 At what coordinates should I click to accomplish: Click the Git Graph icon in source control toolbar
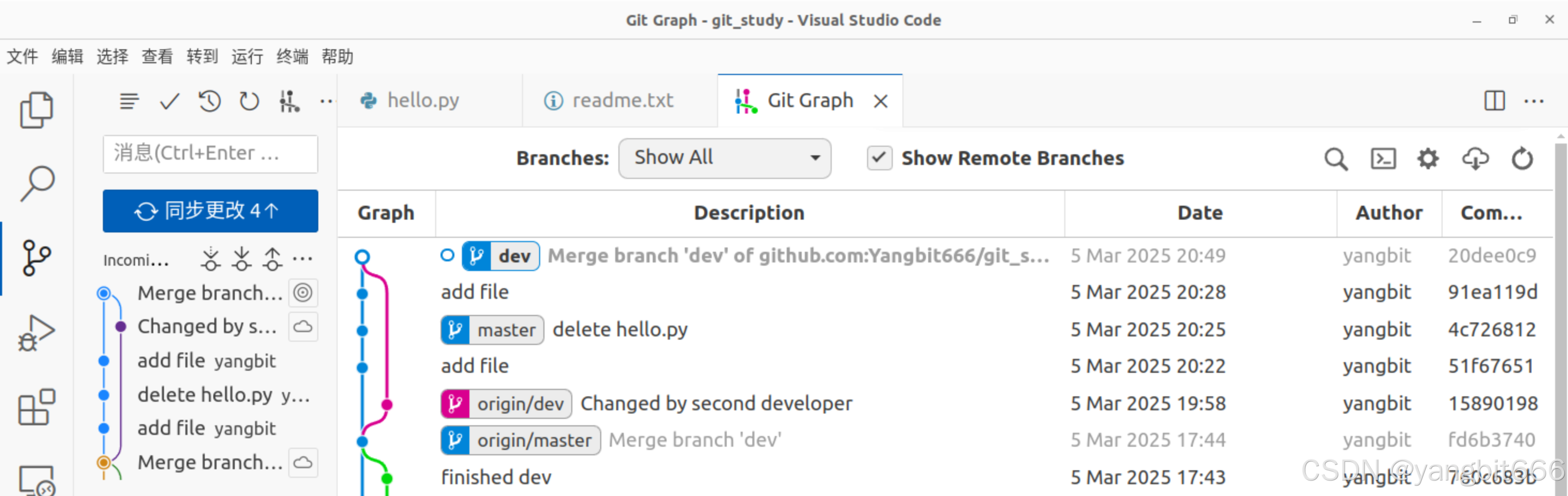coord(289,101)
